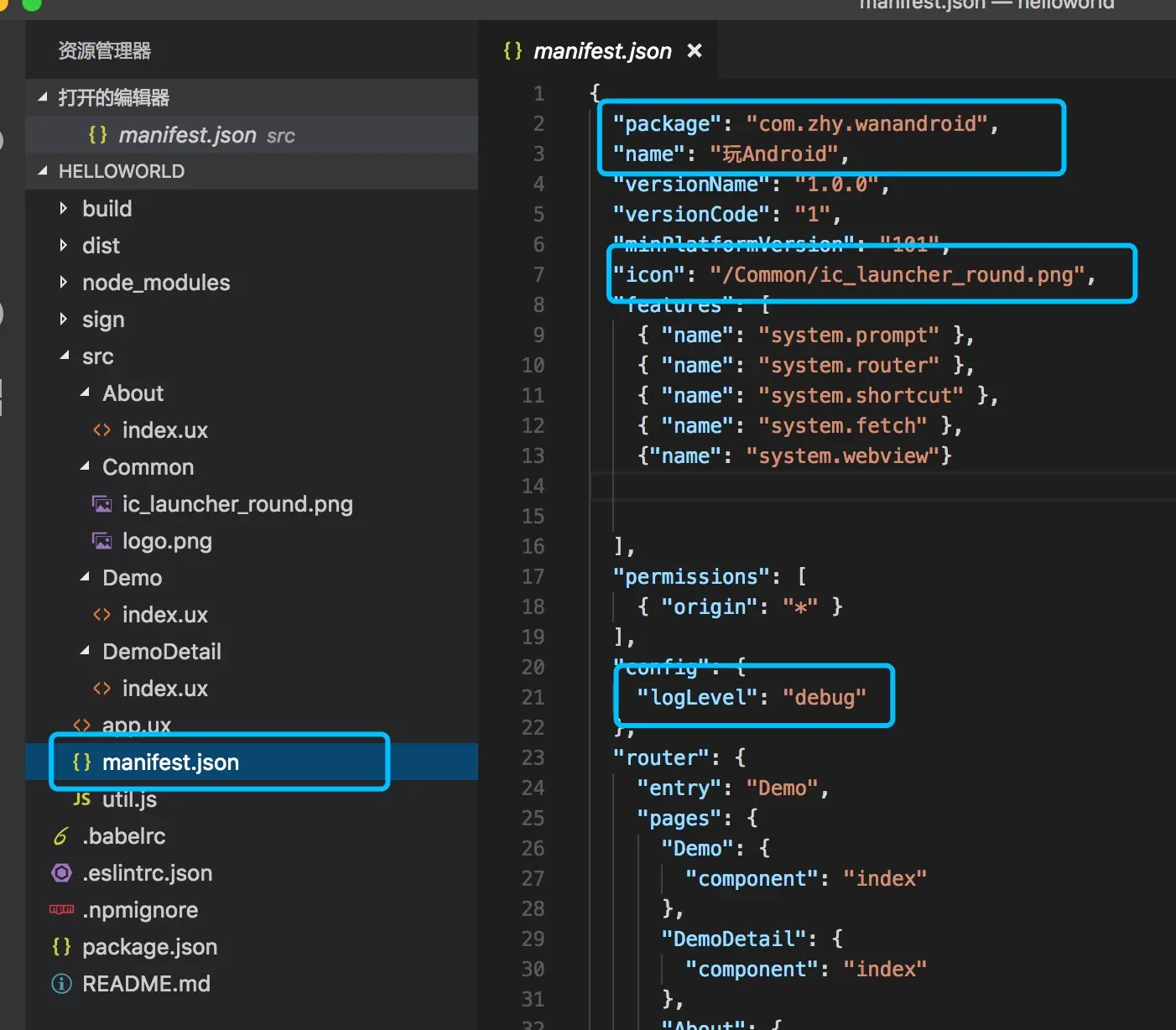This screenshot has width=1176, height=1030.
Task: Collapse the About folder
Action: point(84,393)
